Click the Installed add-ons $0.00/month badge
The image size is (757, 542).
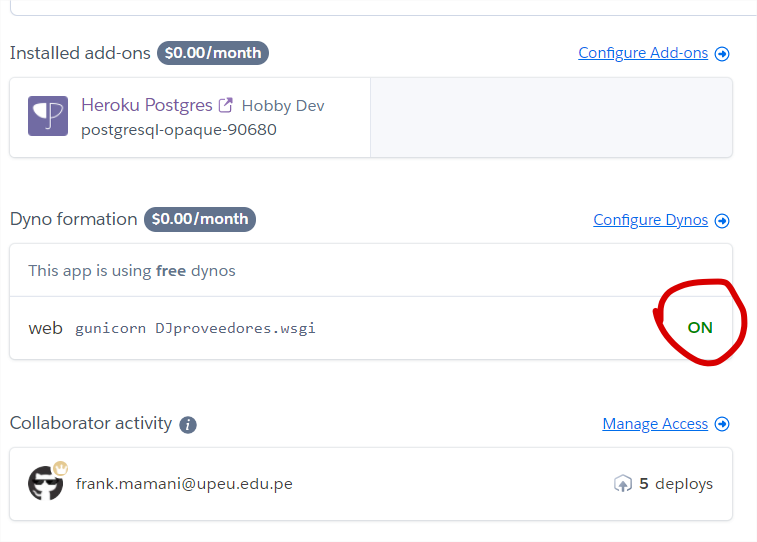point(213,53)
